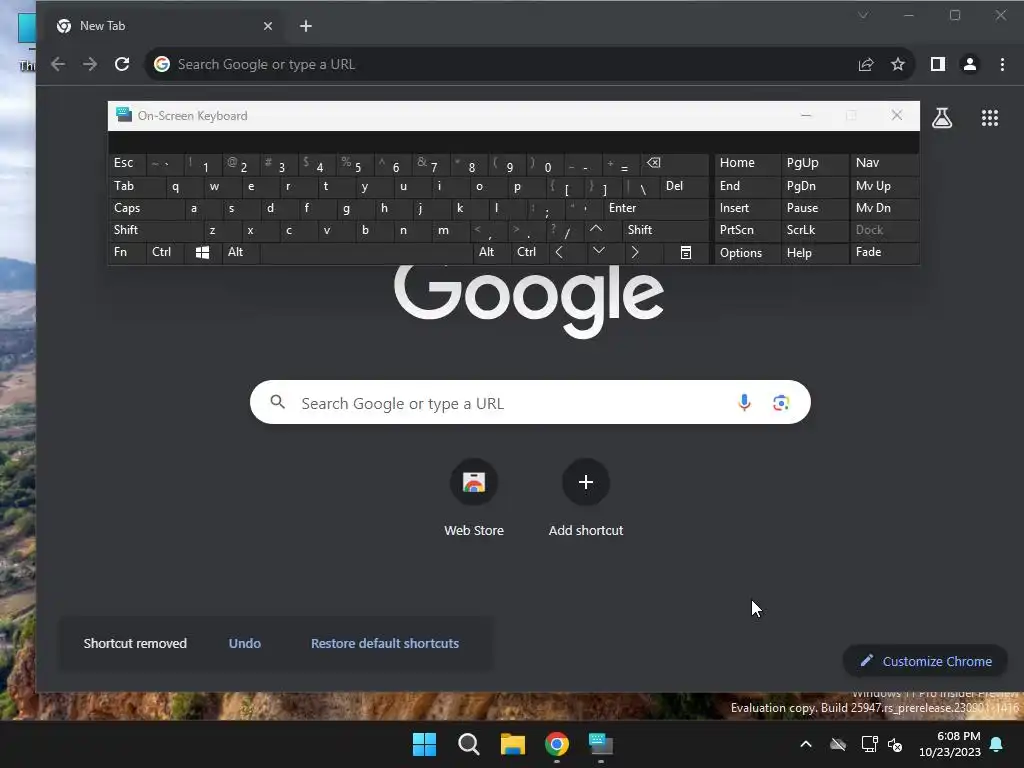Toggle the right Shift key
1024x768 pixels.
point(665,230)
